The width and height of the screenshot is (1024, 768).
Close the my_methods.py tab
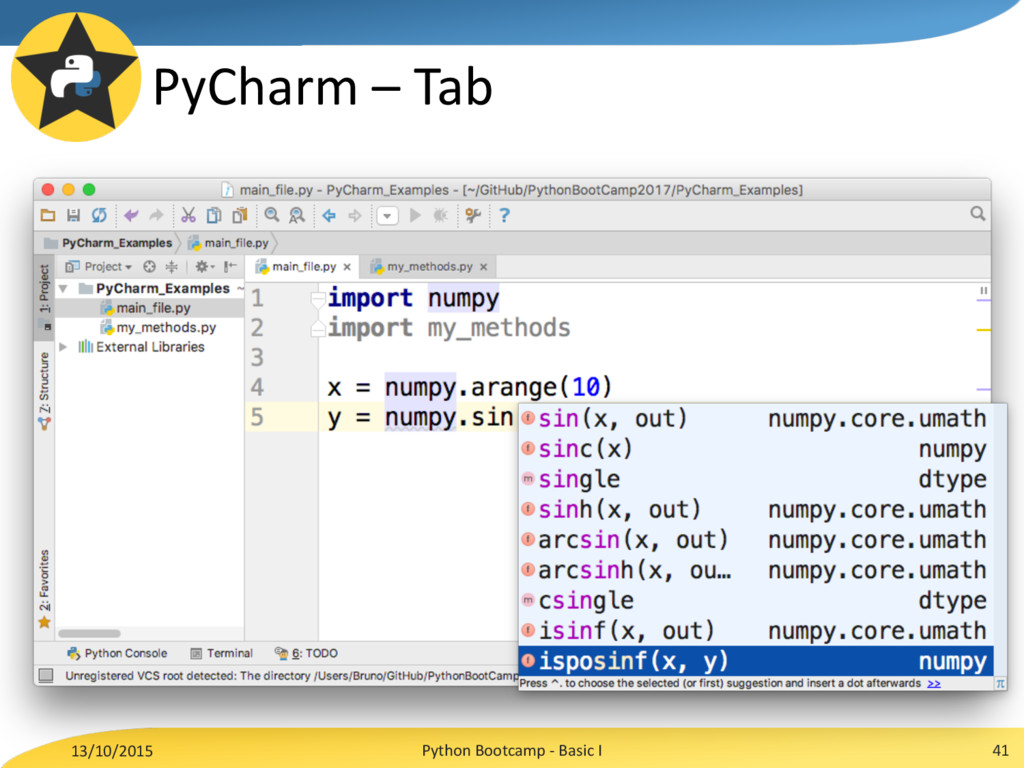coord(484,266)
